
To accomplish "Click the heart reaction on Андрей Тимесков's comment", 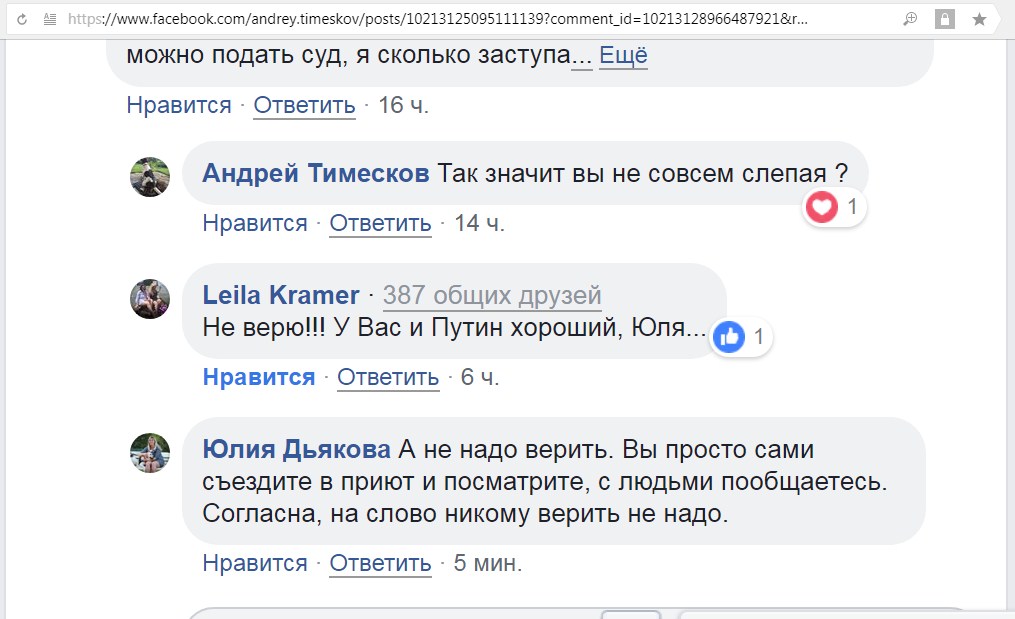I will [x=822, y=207].
